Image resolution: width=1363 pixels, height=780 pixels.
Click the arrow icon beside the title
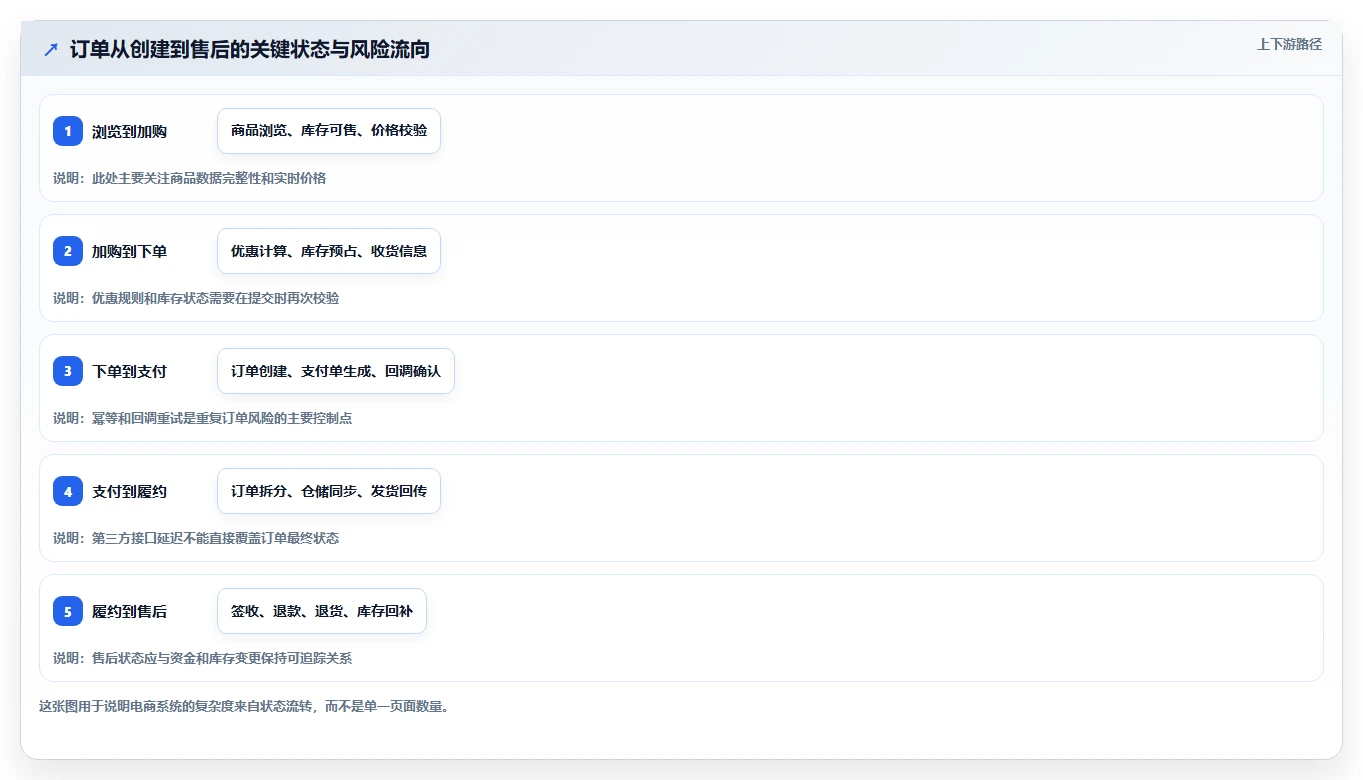click(51, 50)
